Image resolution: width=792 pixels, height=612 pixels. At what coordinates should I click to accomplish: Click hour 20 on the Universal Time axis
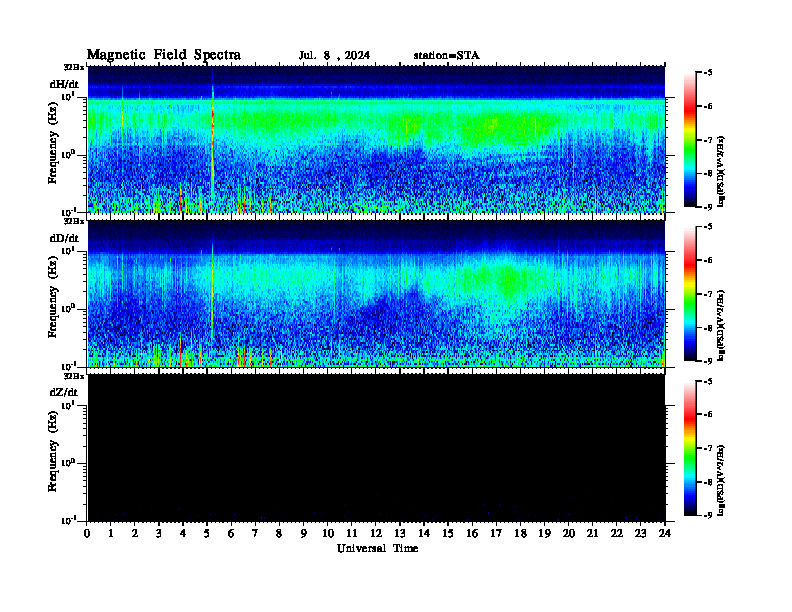(x=569, y=534)
